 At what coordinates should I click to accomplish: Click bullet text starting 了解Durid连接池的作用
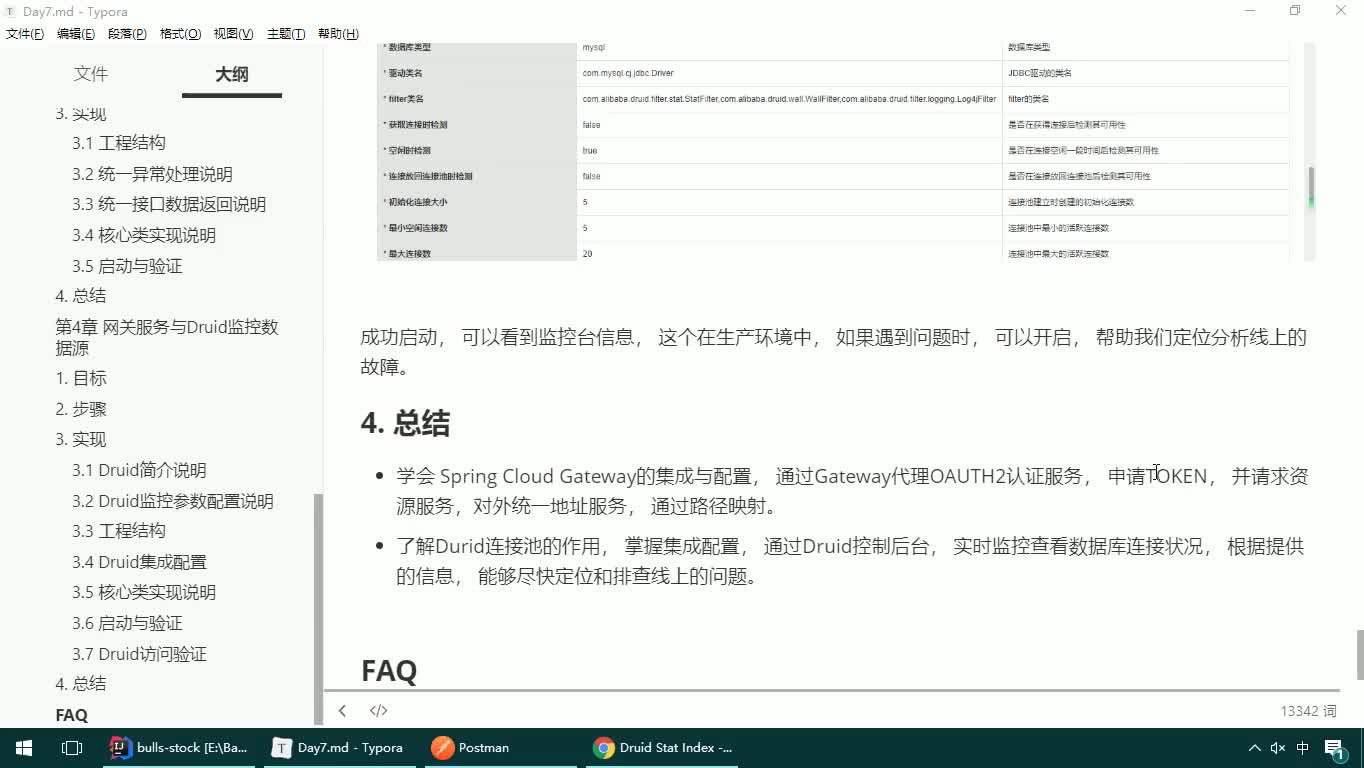pyautogui.click(x=850, y=561)
